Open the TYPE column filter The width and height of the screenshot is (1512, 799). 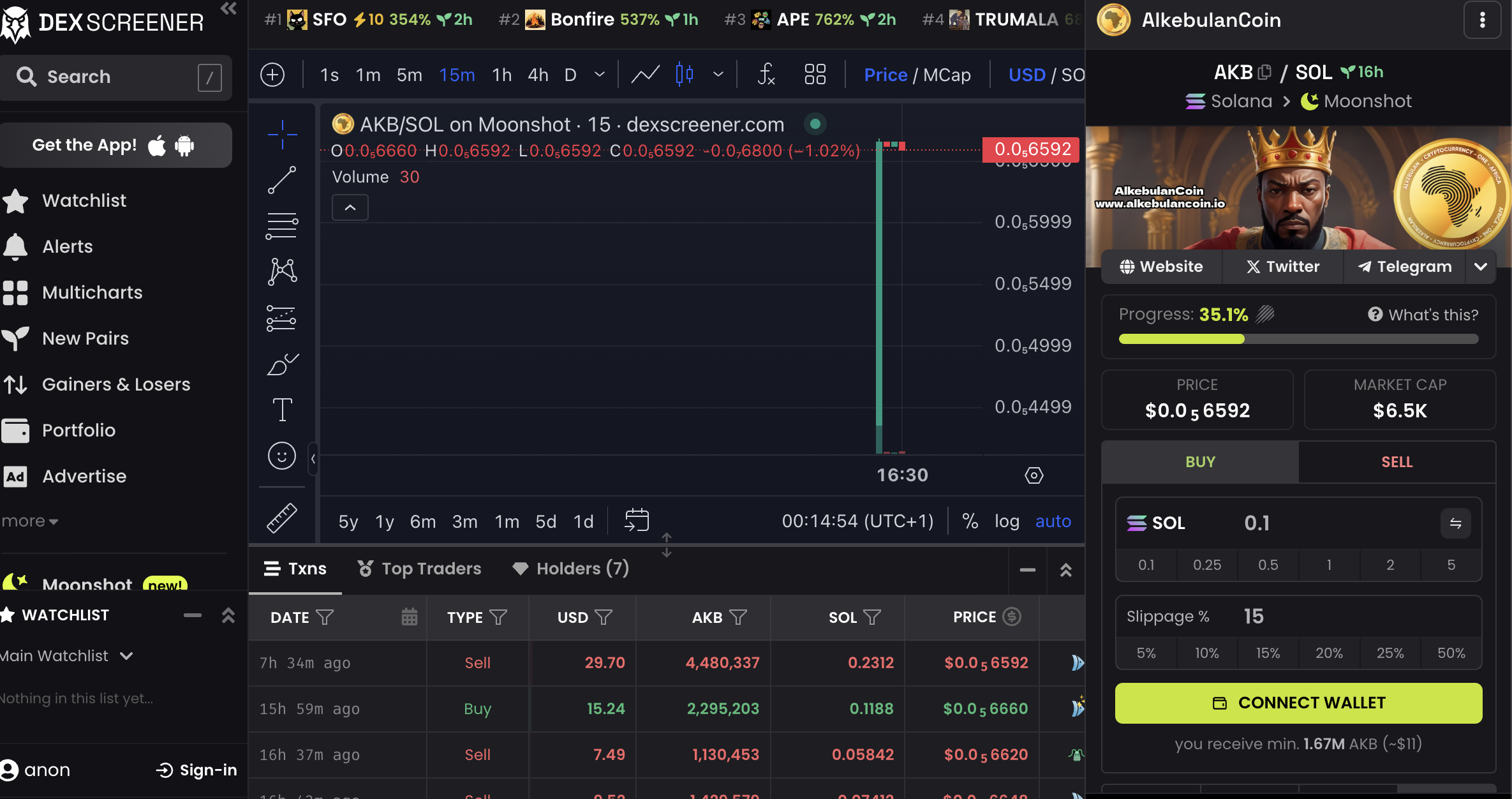(x=498, y=617)
